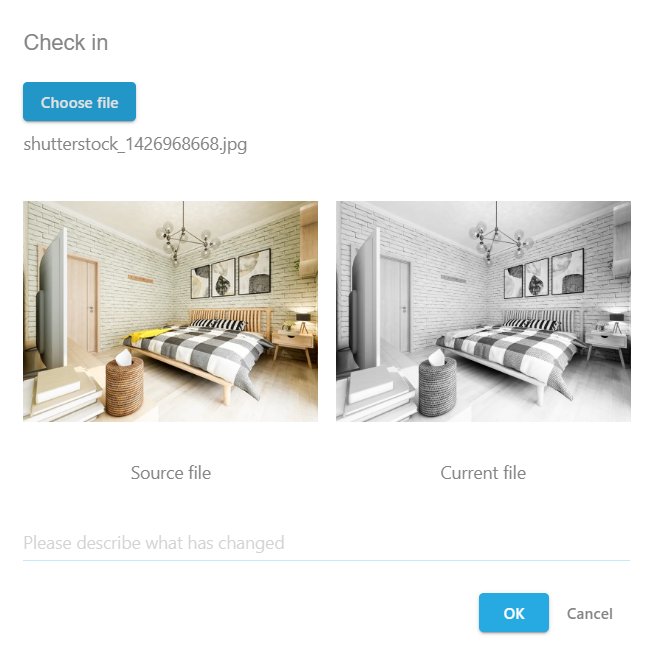655x653 pixels.
Task: Click the image above the Current file label
Action: 483,311
